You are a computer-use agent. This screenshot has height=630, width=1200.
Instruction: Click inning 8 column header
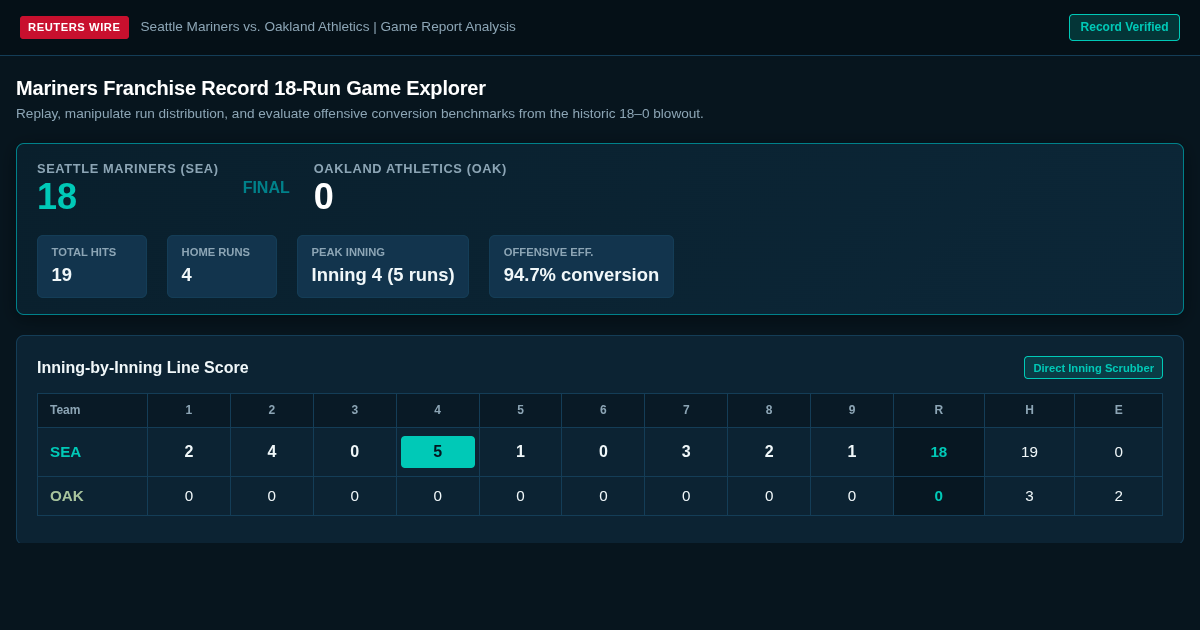tap(769, 410)
